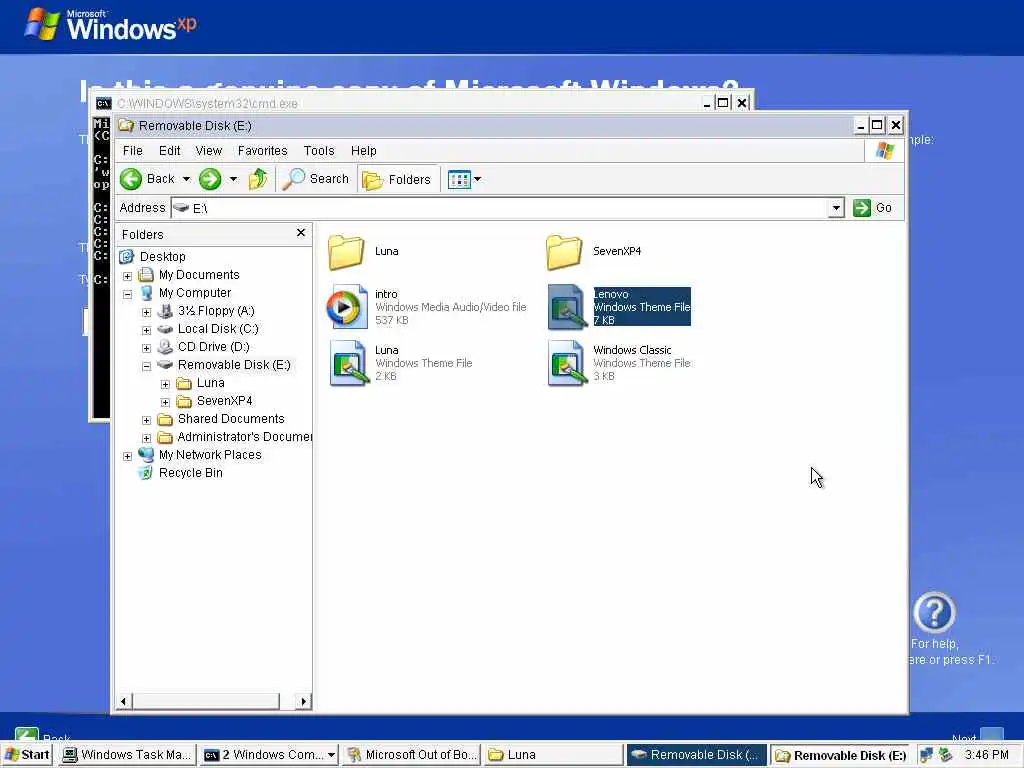Expand My Network Places node

click(127, 456)
